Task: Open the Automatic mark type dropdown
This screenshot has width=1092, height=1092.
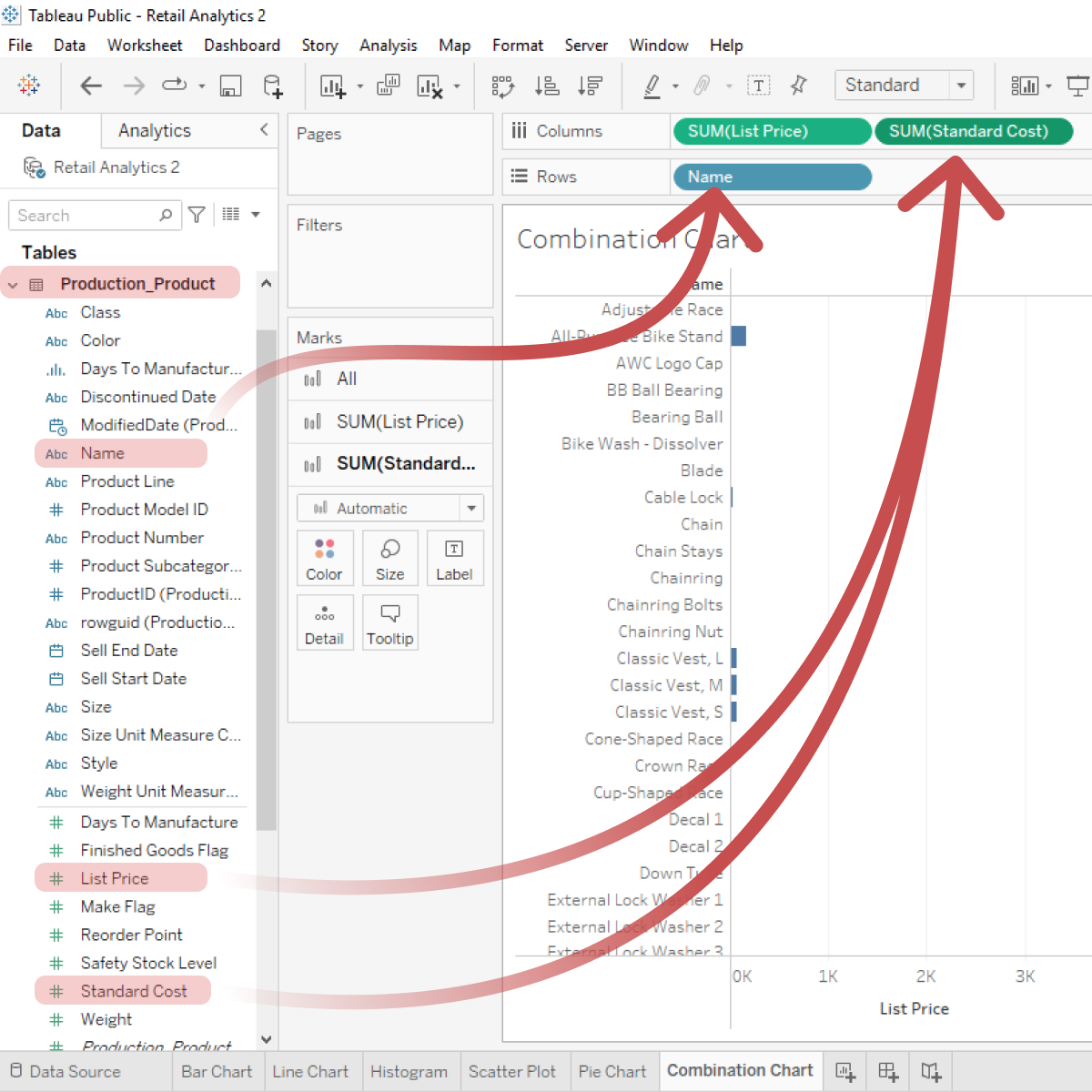Action: (471, 508)
